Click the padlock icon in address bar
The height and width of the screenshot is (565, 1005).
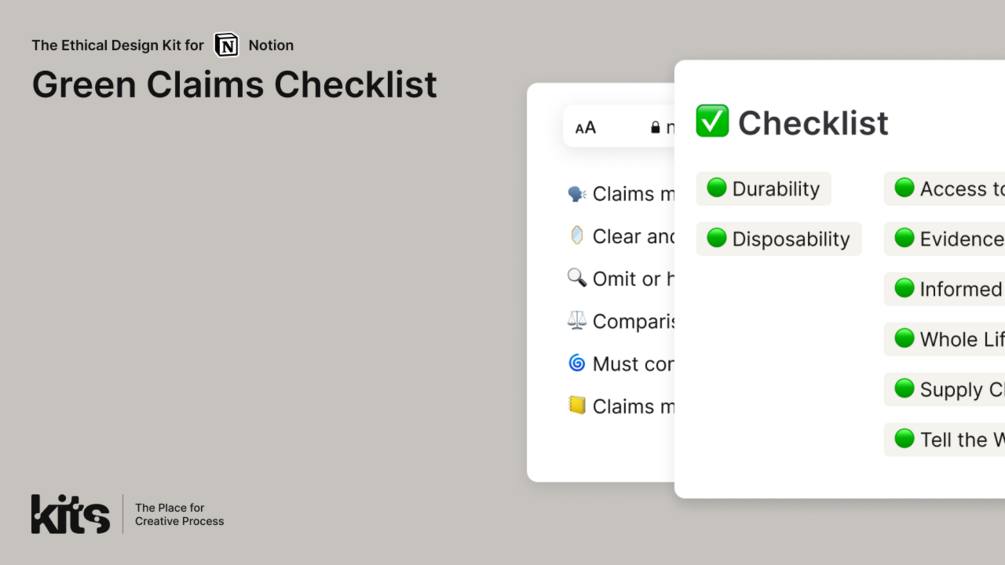(655, 127)
